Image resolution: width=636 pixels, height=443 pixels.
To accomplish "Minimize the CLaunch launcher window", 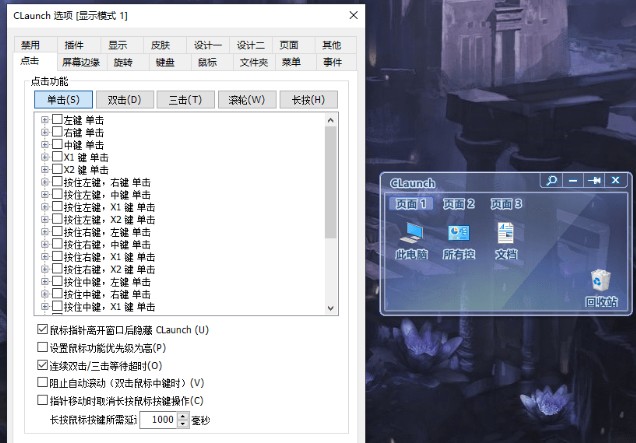I will (x=573, y=180).
